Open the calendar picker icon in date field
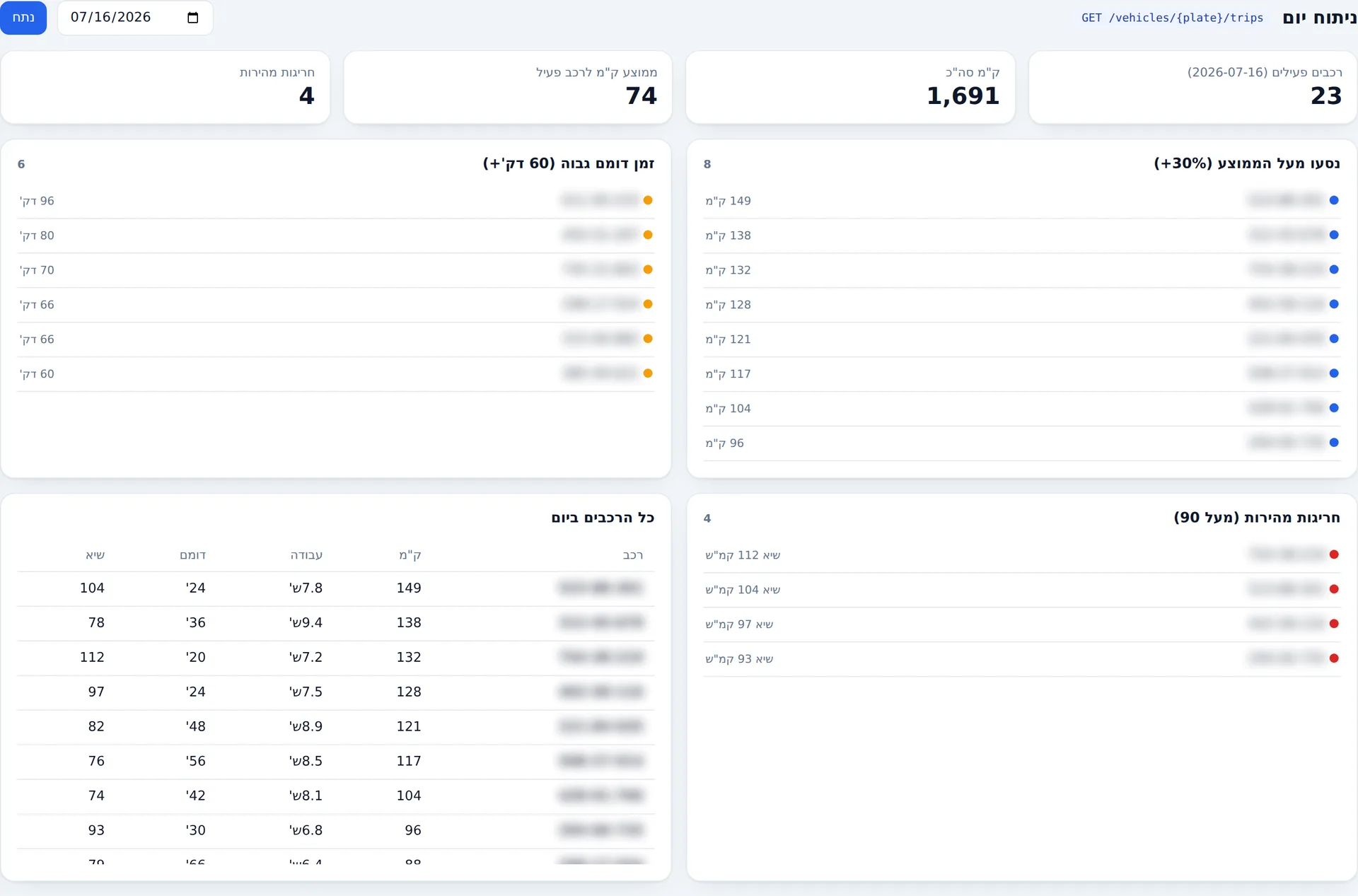1358x896 pixels. point(192,18)
